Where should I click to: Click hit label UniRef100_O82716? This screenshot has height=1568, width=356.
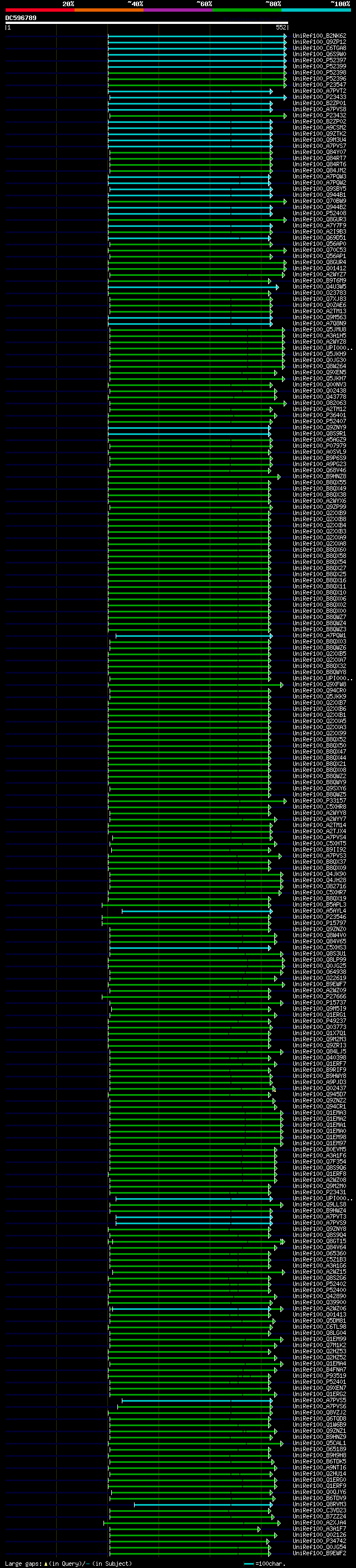pyautogui.click(x=319, y=886)
